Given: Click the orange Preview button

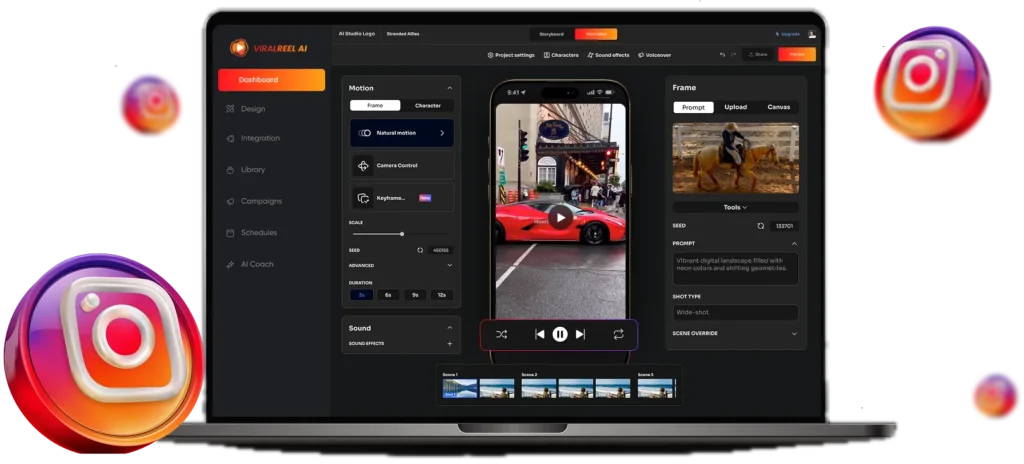Looking at the screenshot, I should (x=797, y=55).
